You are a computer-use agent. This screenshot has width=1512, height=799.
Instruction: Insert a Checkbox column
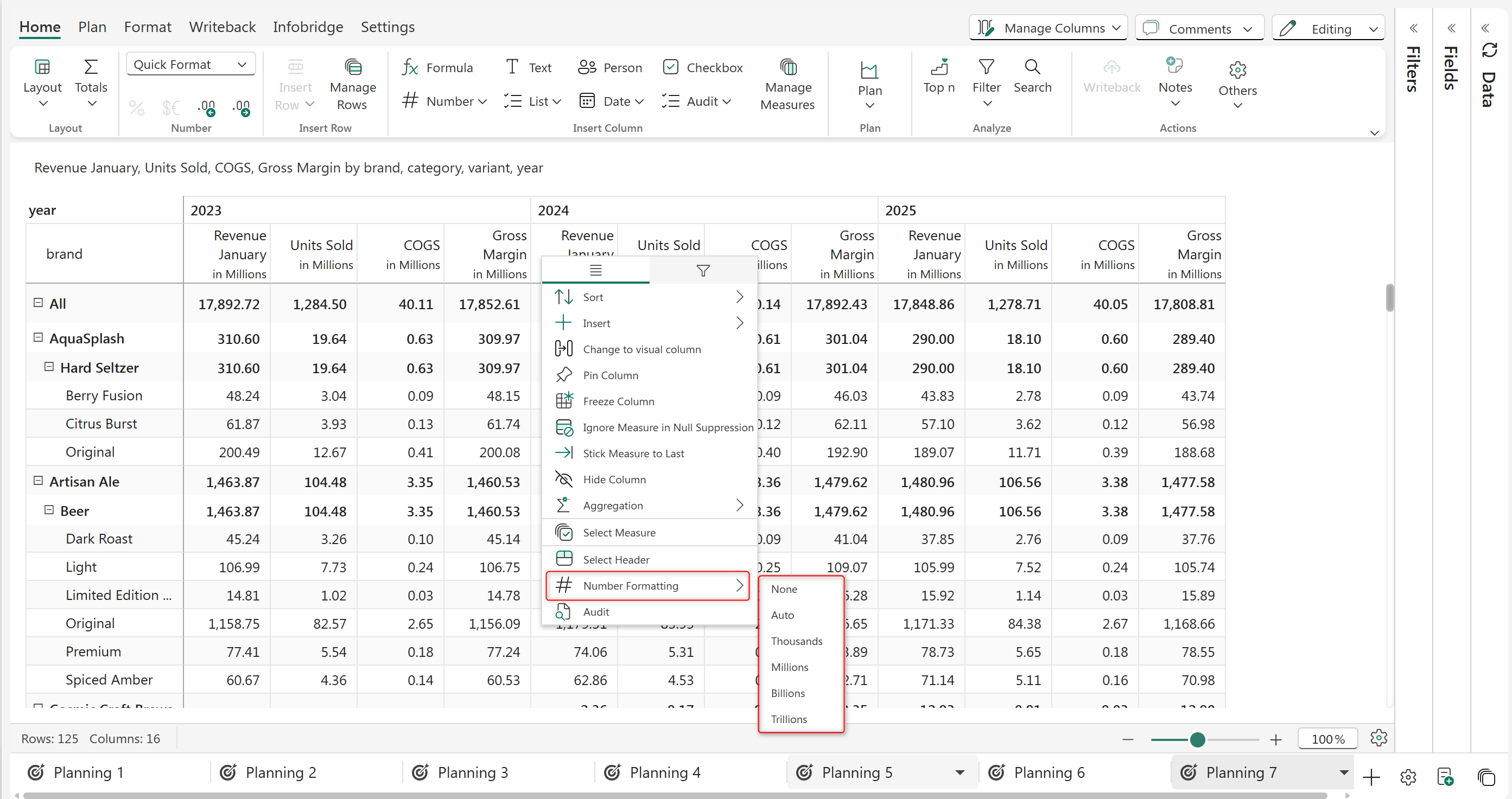702,67
